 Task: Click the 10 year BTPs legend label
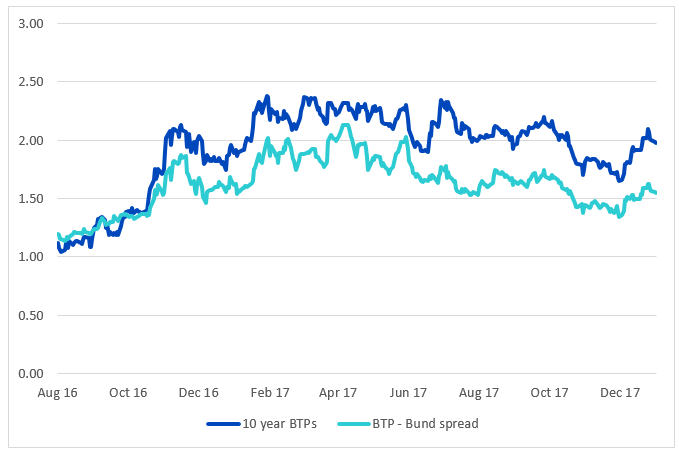tap(279, 424)
